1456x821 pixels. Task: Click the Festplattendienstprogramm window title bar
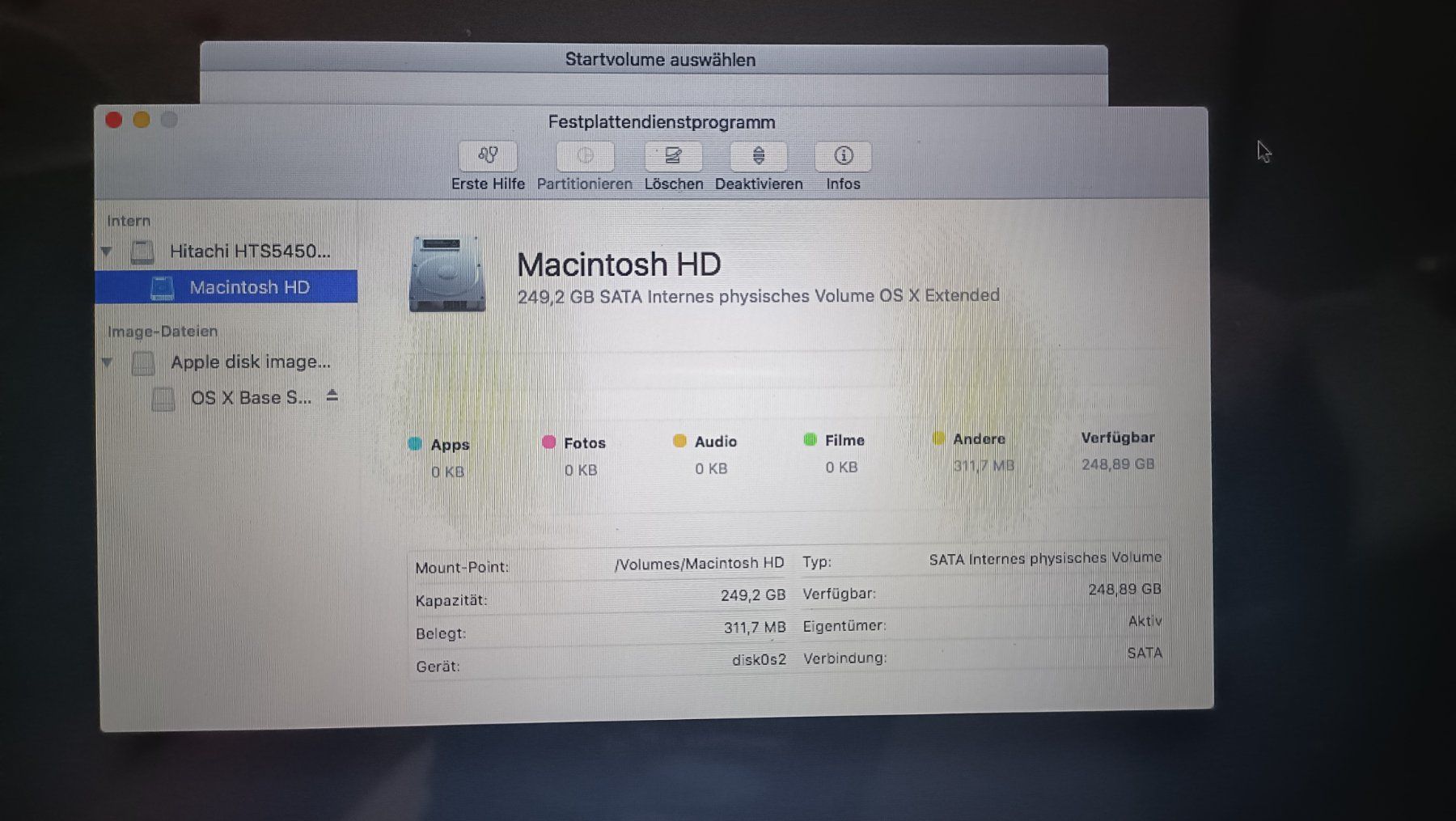click(x=662, y=122)
